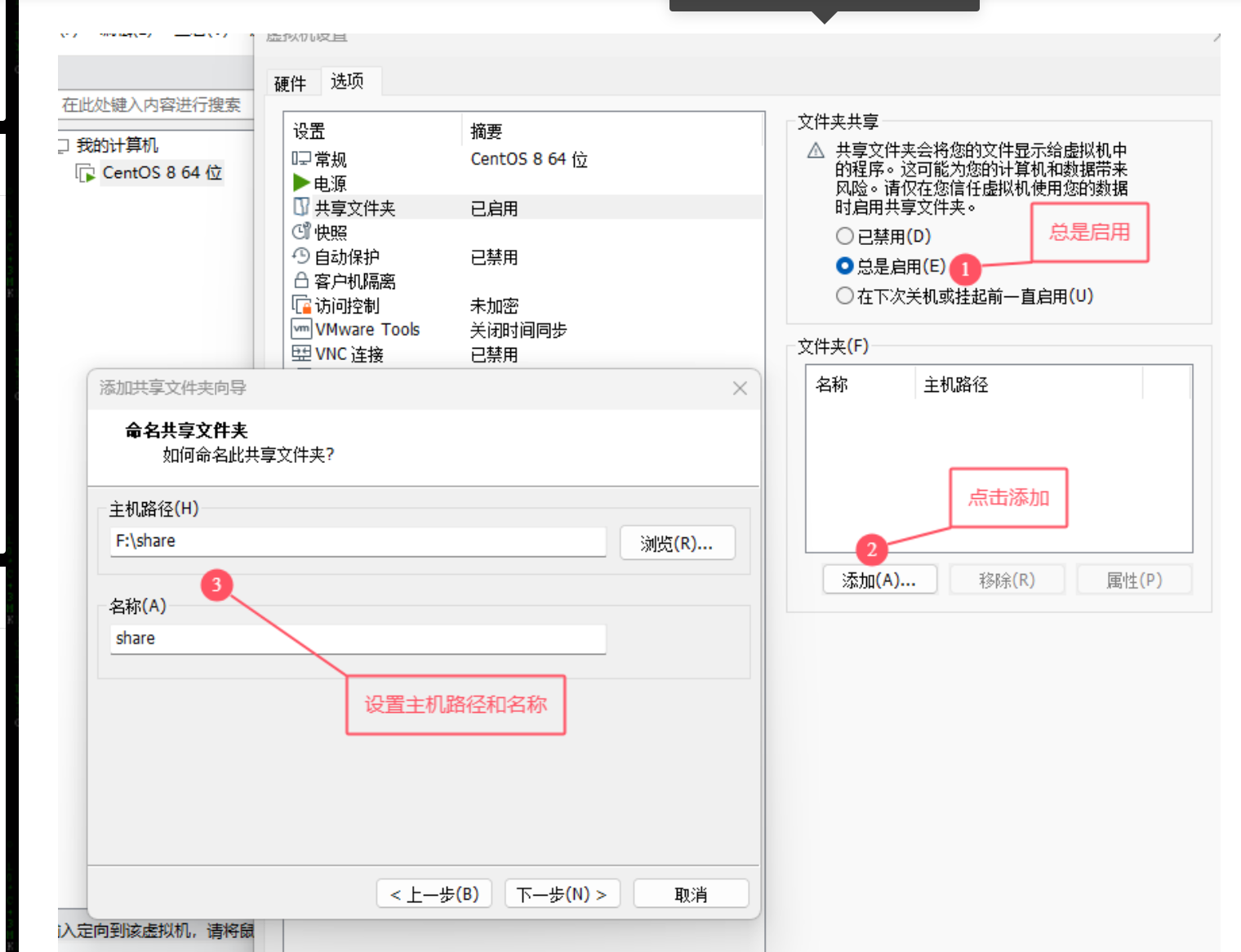Image resolution: width=1241 pixels, height=952 pixels.
Task: Select the green Power (电源) icon
Action: click(x=301, y=183)
